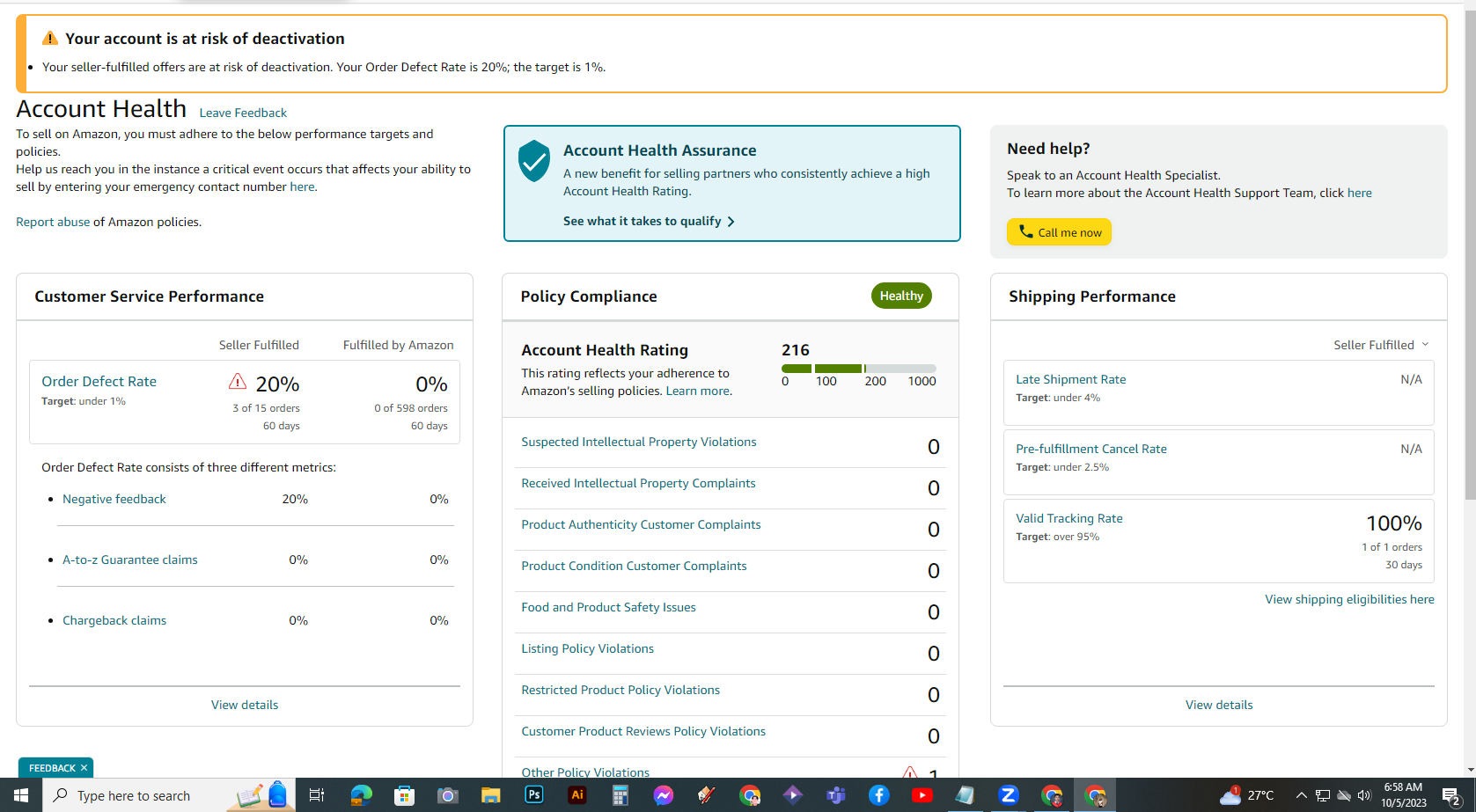This screenshot has height=812, width=1476.
Task: Click the '3 of 15 orders' text
Action: point(266,408)
